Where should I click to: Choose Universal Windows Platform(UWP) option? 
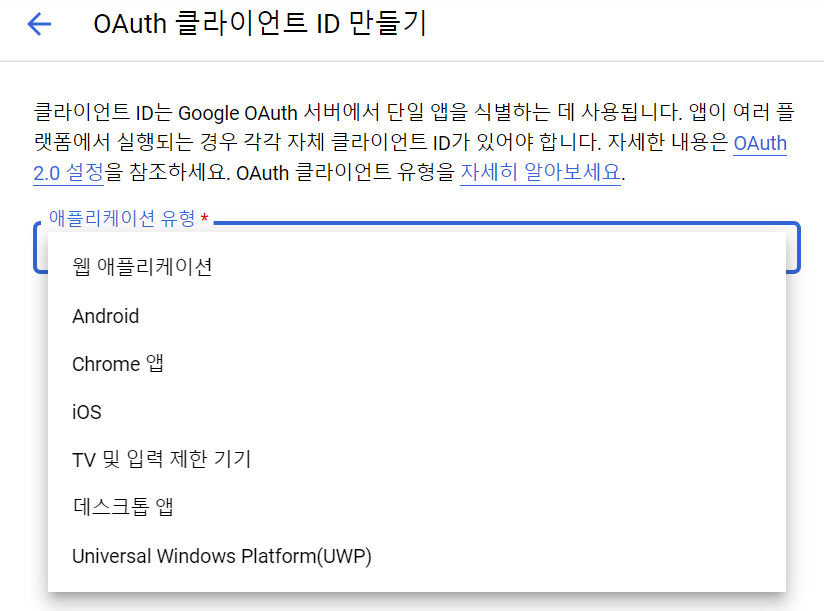[417, 556]
